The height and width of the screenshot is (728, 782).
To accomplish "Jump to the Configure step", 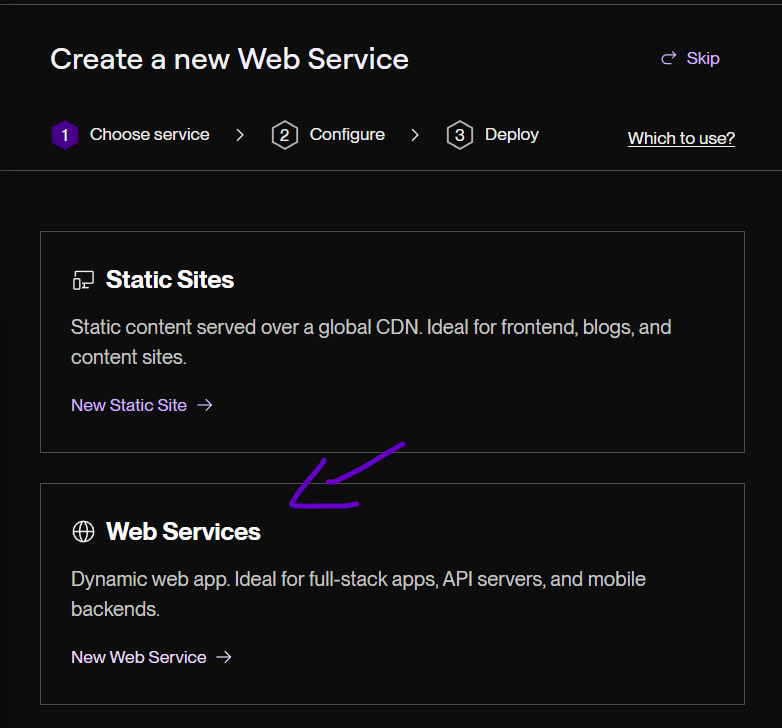I will pos(347,135).
